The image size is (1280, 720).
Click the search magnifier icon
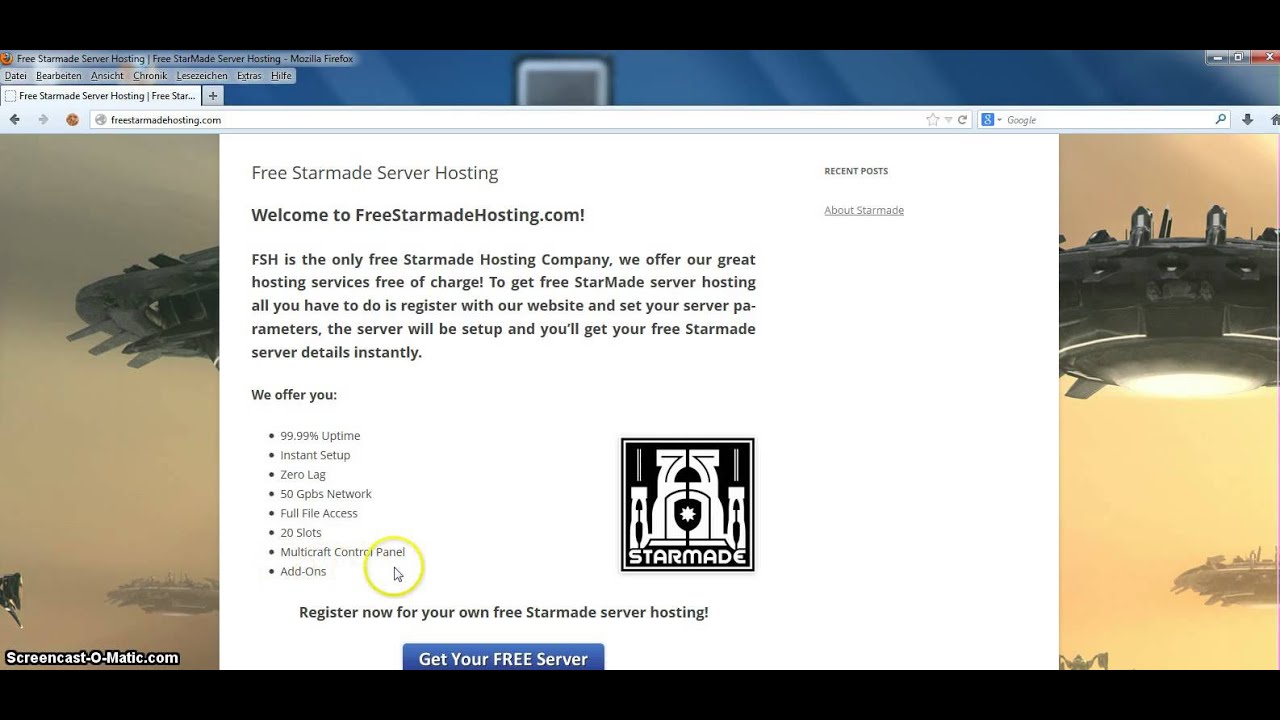coord(1220,119)
